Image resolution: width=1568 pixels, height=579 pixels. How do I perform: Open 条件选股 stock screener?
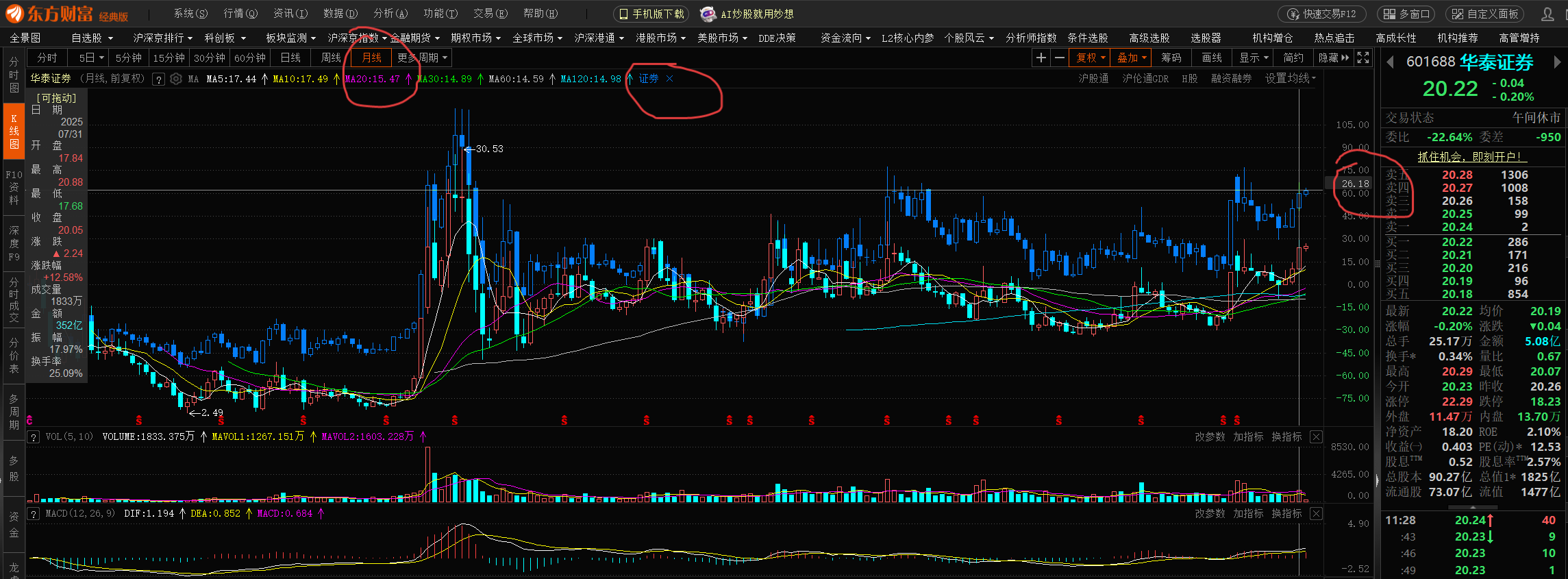pos(1088,38)
